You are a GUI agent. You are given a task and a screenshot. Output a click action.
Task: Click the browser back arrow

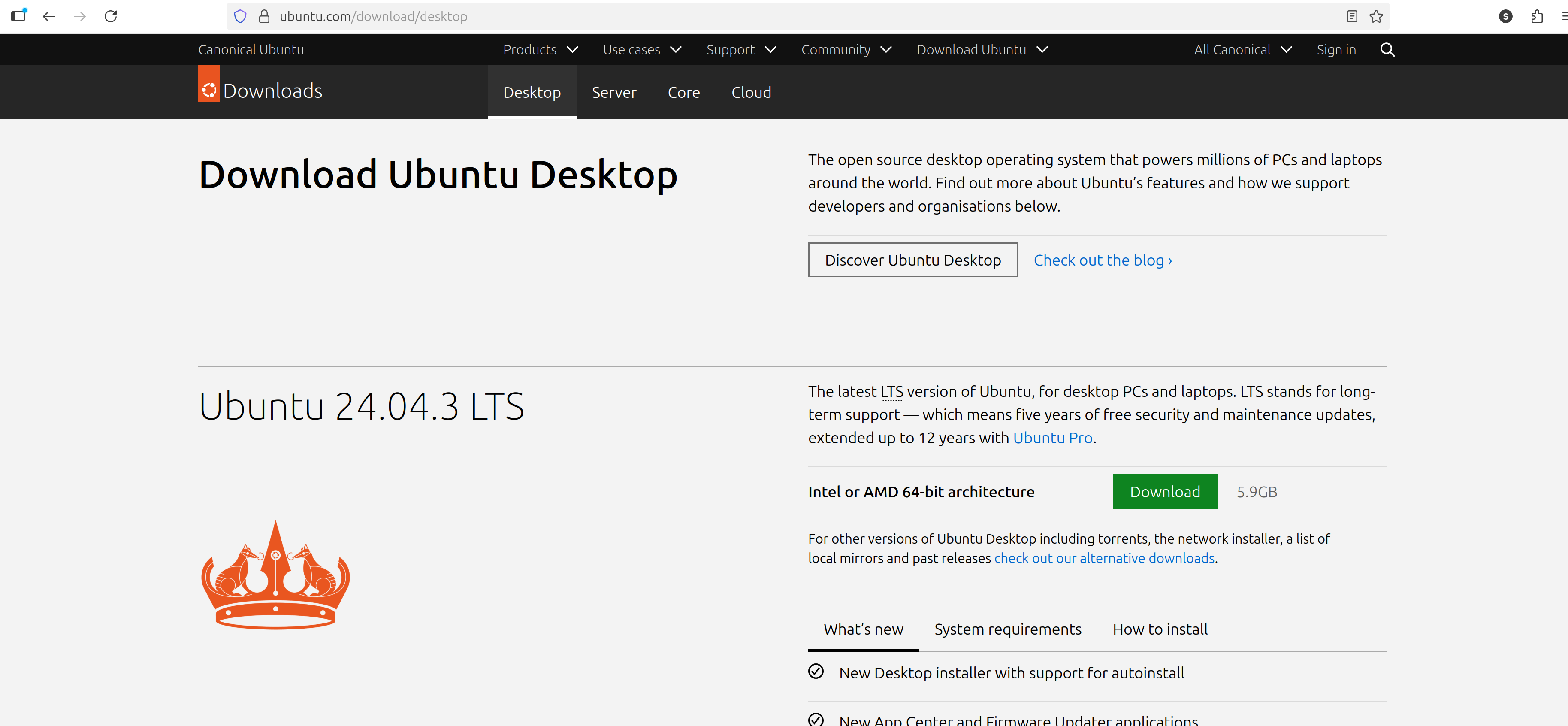pyautogui.click(x=49, y=16)
